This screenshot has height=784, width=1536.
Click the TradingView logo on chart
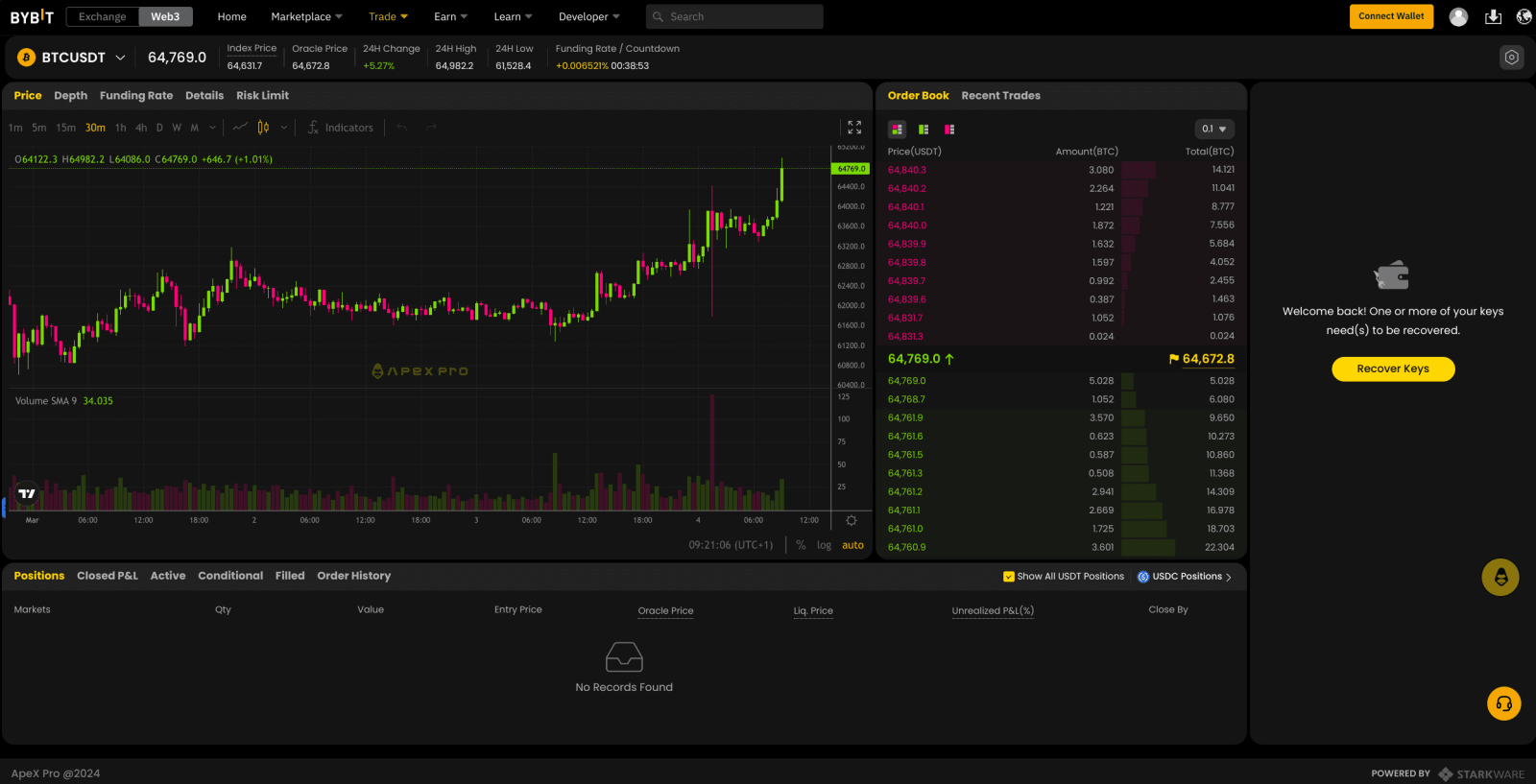pyautogui.click(x=27, y=493)
